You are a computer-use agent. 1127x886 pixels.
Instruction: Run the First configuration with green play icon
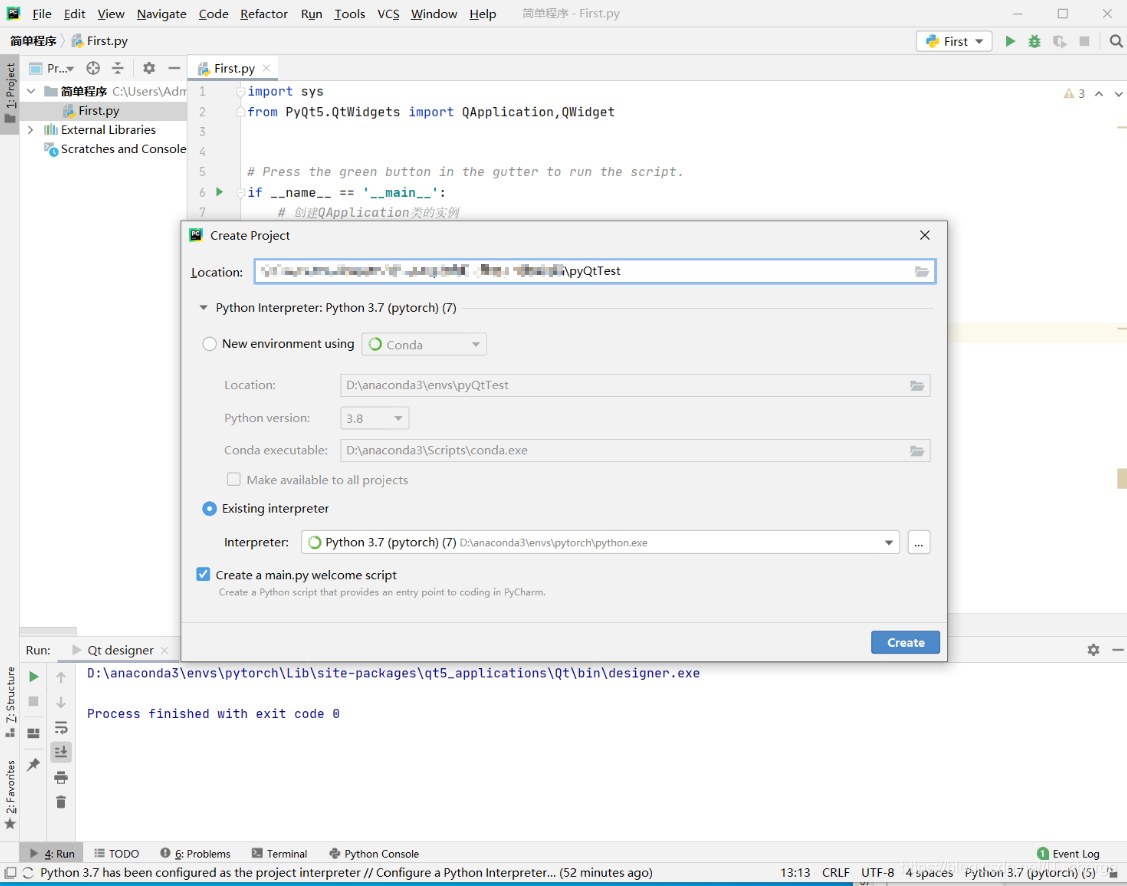1010,41
